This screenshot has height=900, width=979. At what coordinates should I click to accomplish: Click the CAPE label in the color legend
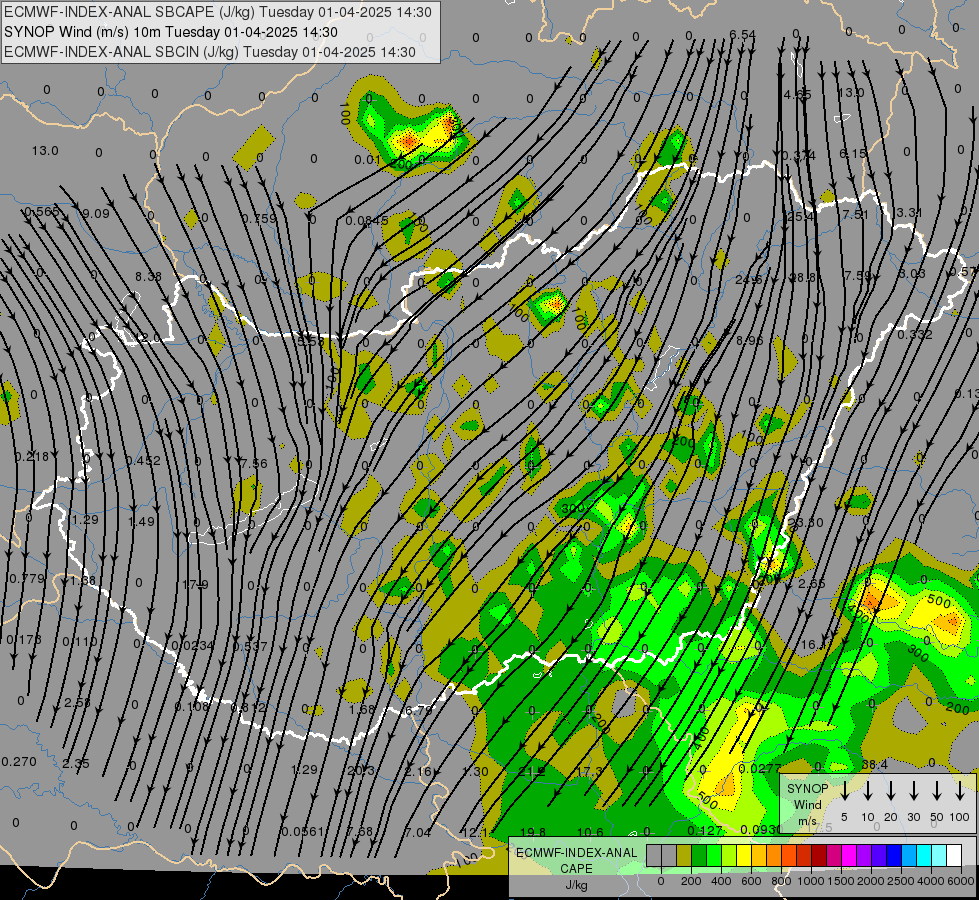pos(576,869)
